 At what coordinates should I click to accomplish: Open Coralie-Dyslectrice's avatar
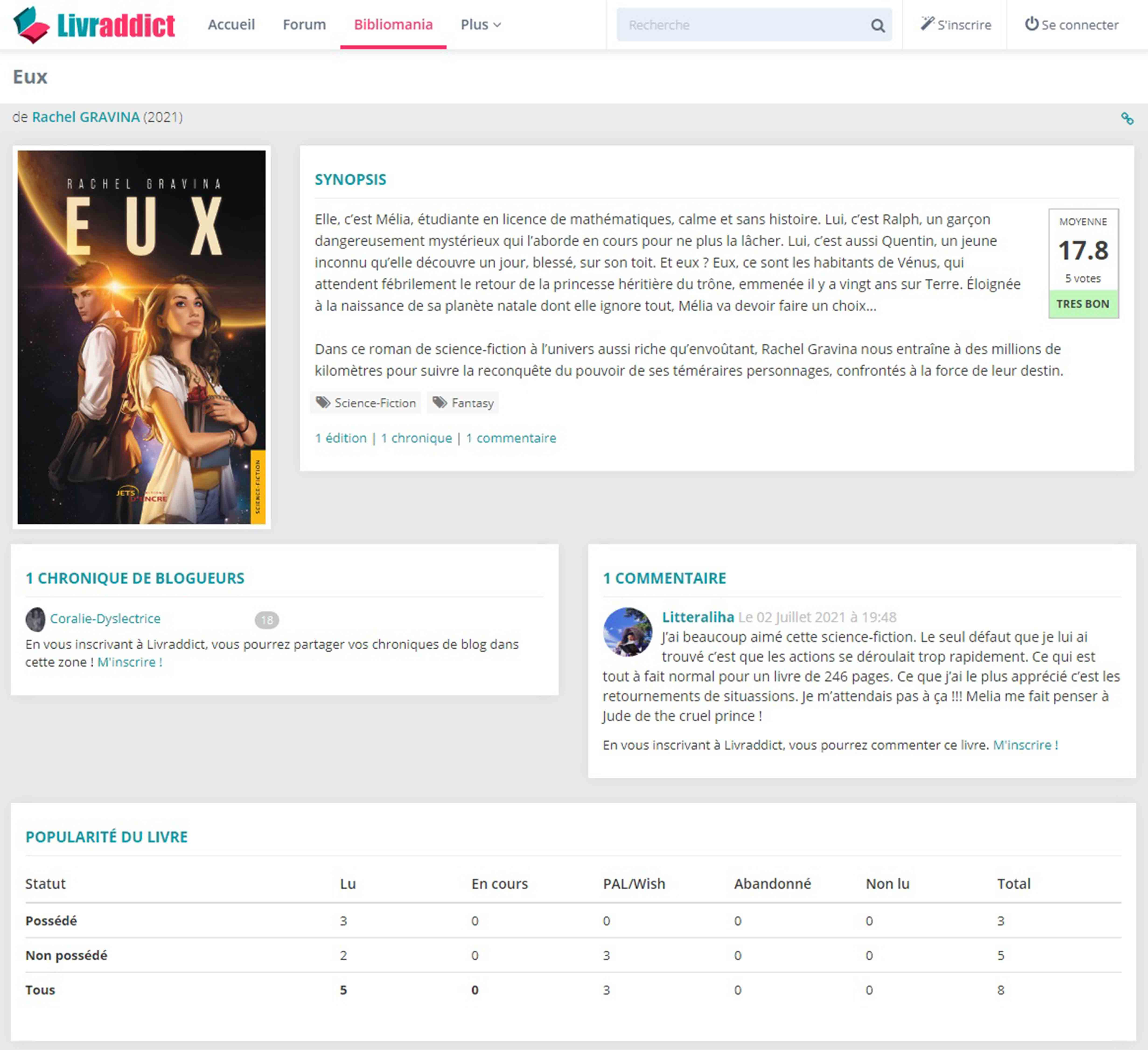click(35, 619)
